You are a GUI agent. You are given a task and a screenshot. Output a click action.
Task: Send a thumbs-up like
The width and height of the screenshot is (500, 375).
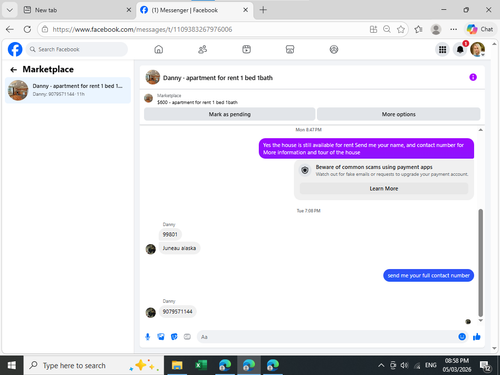(x=477, y=337)
